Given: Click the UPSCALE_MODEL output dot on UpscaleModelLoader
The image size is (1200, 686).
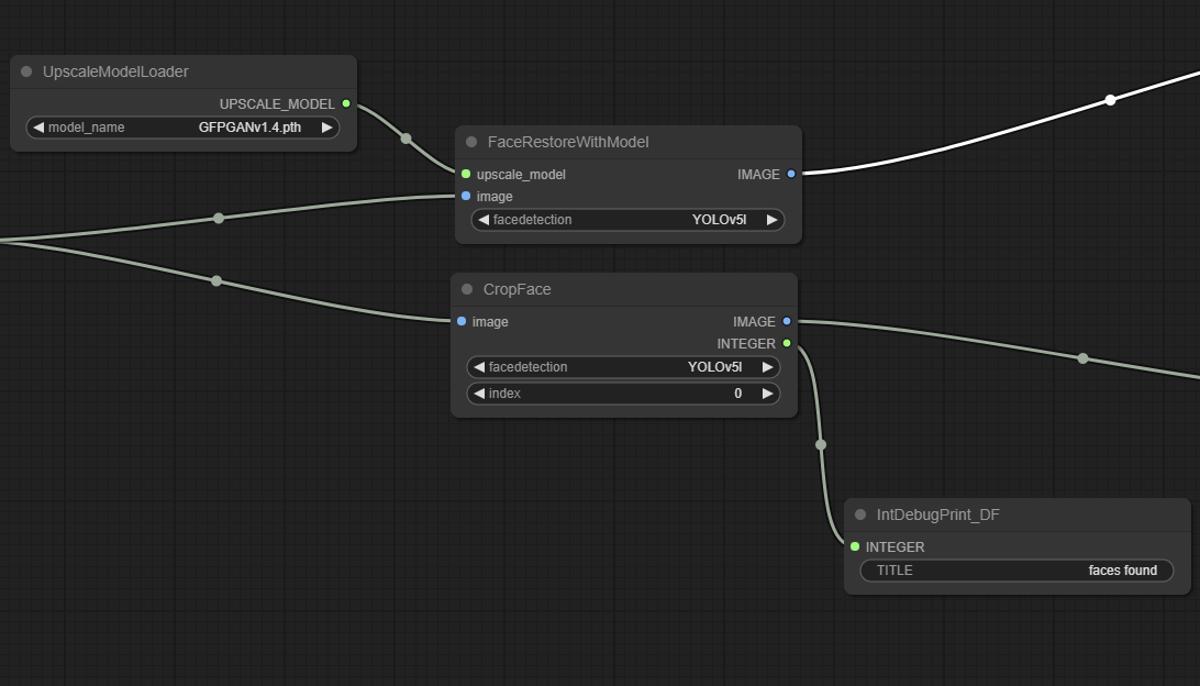Looking at the screenshot, I should click(346, 102).
